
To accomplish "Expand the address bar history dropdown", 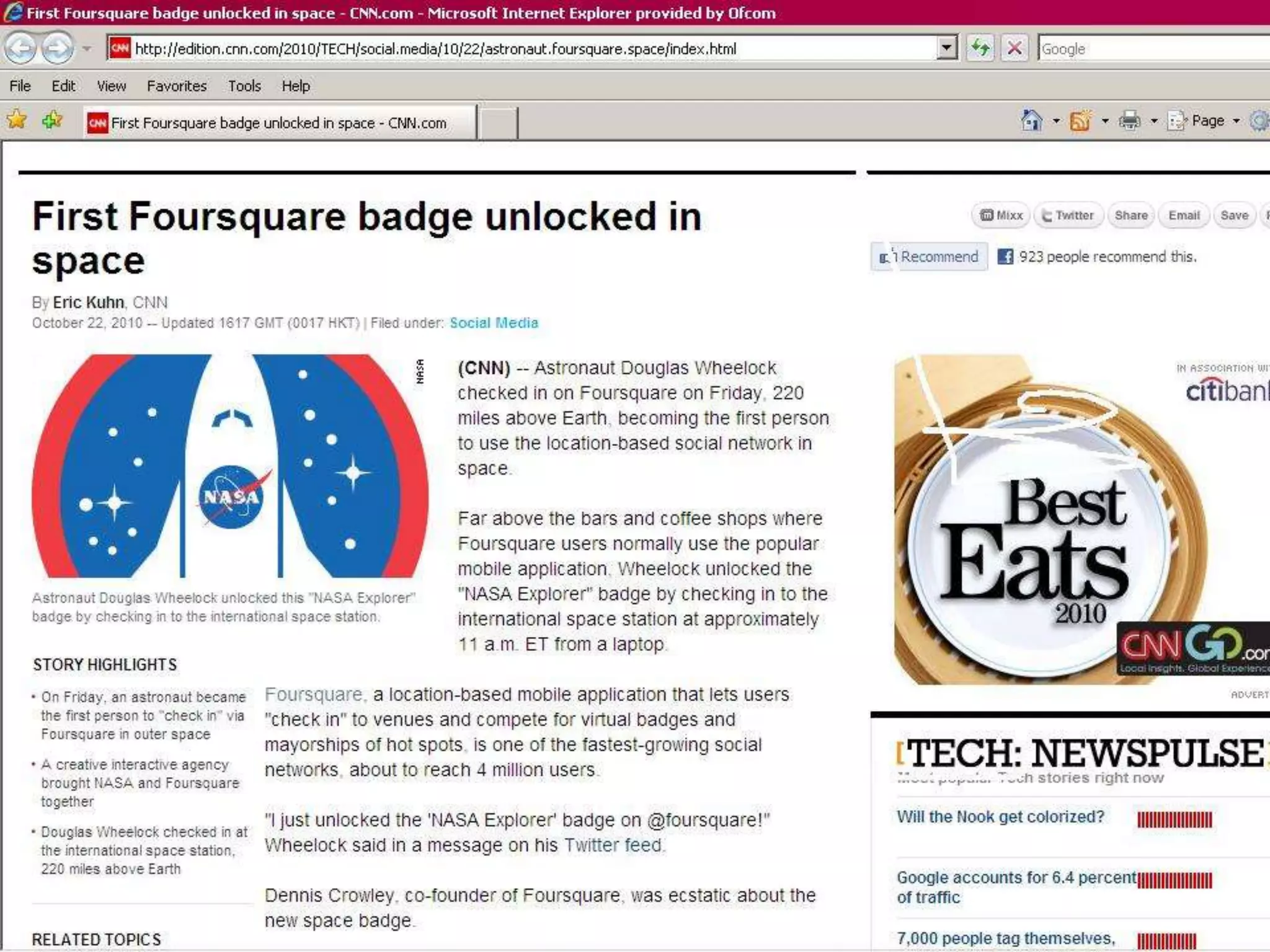I will (946, 48).
